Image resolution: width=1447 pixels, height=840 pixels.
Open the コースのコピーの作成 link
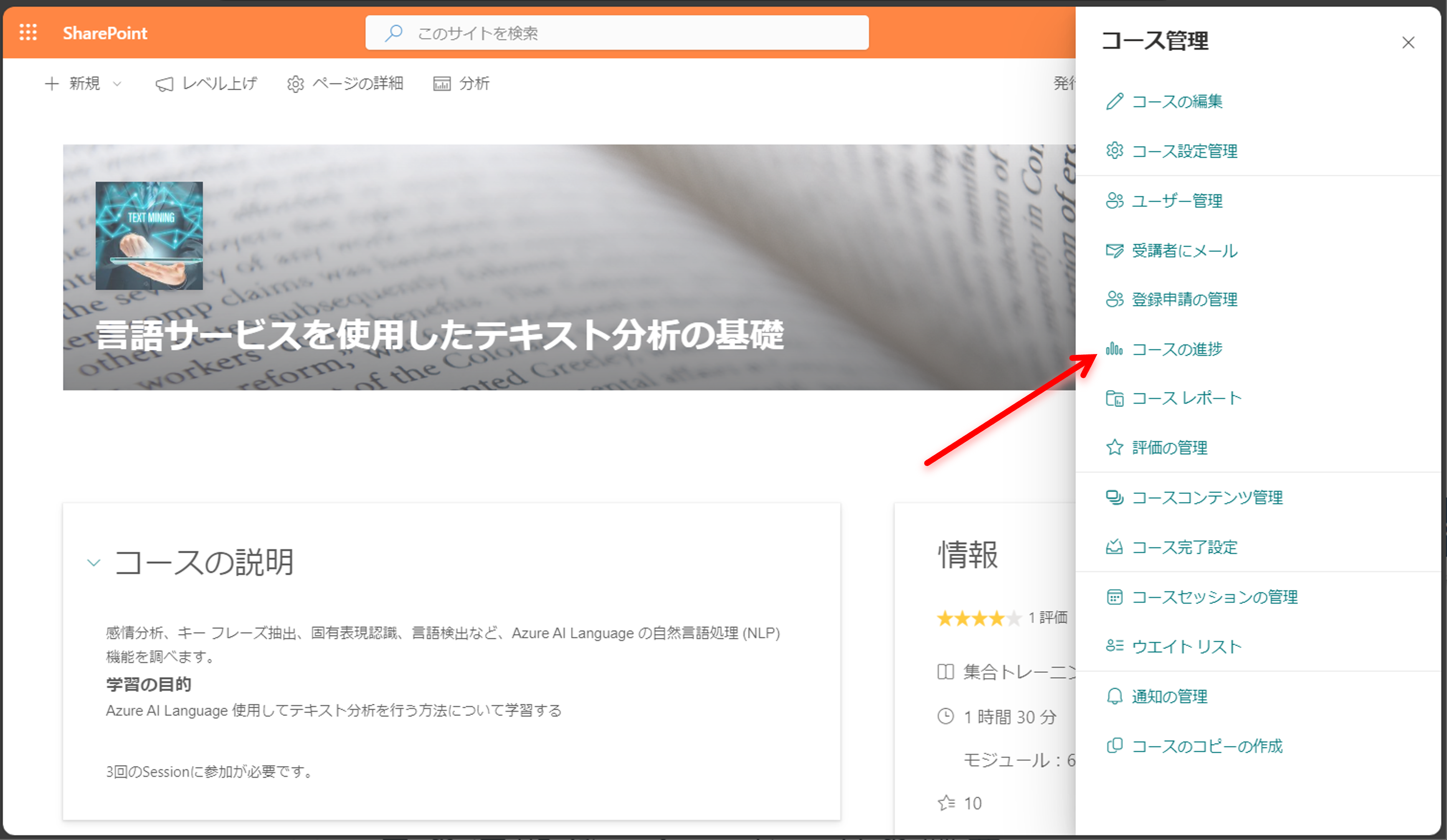coord(1207,746)
